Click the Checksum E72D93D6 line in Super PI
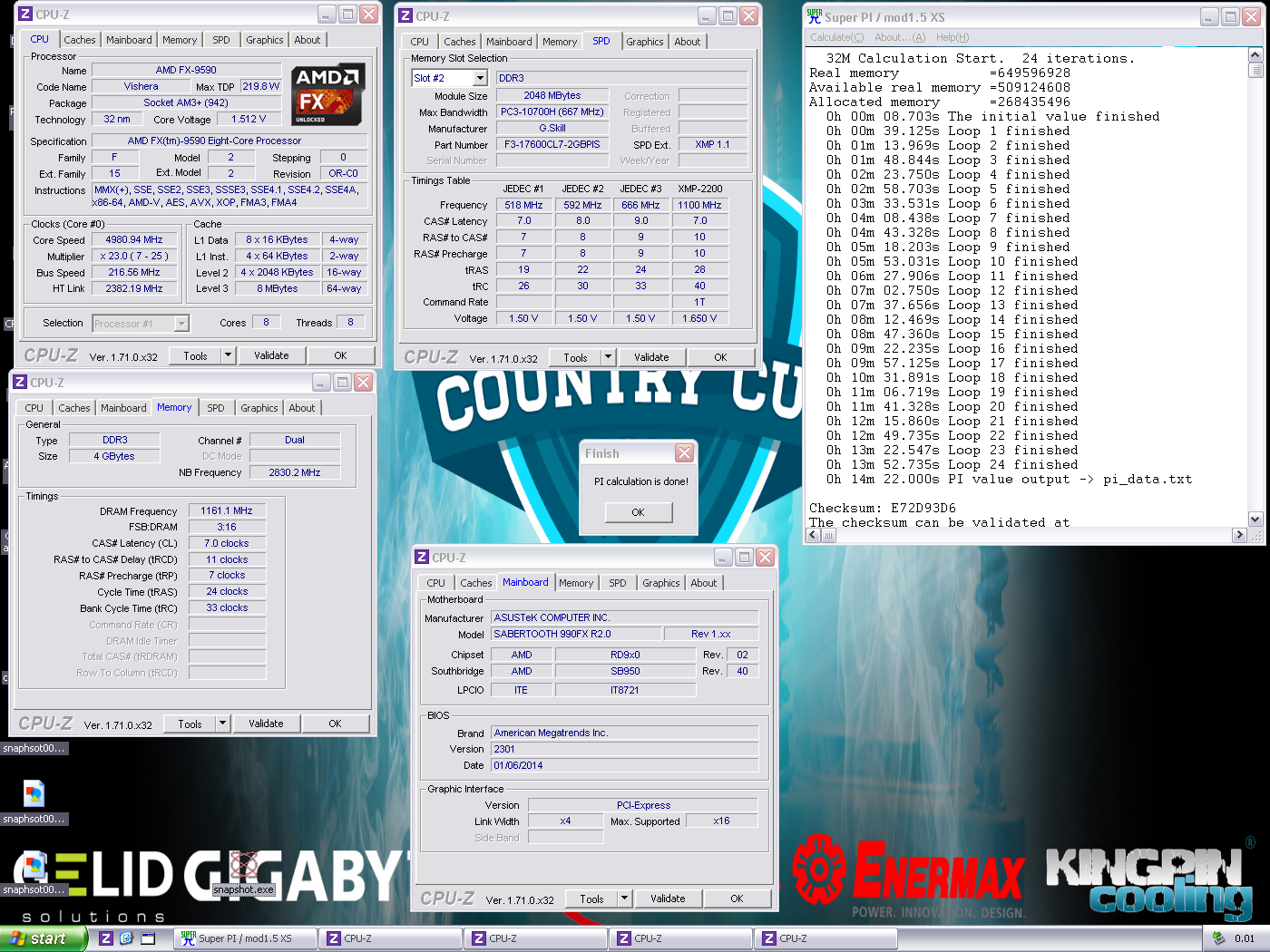Viewport: 1270px width, 952px height. pyautogui.click(x=883, y=508)
